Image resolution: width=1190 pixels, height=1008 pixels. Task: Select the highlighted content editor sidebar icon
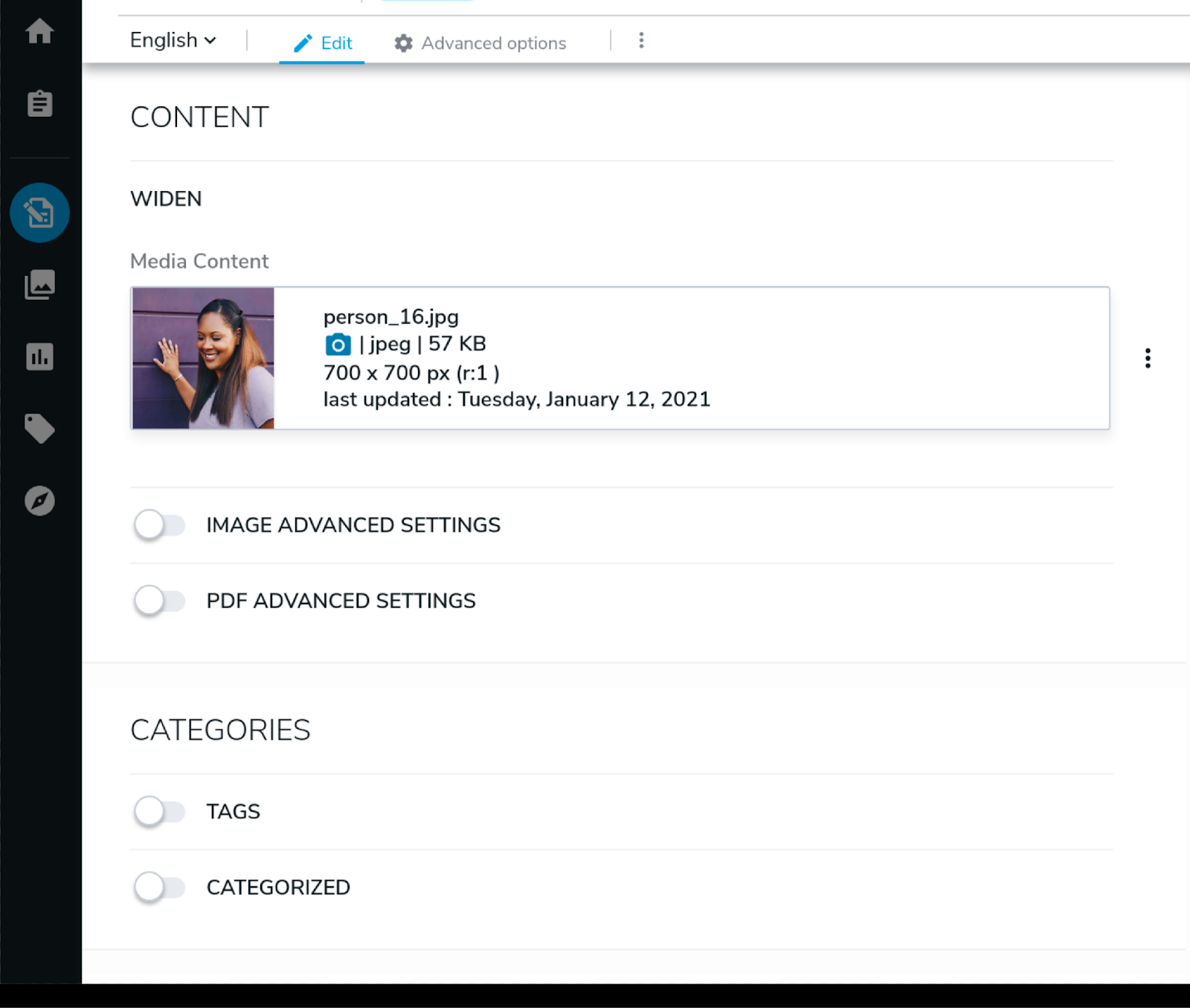(x=39, y=213)
